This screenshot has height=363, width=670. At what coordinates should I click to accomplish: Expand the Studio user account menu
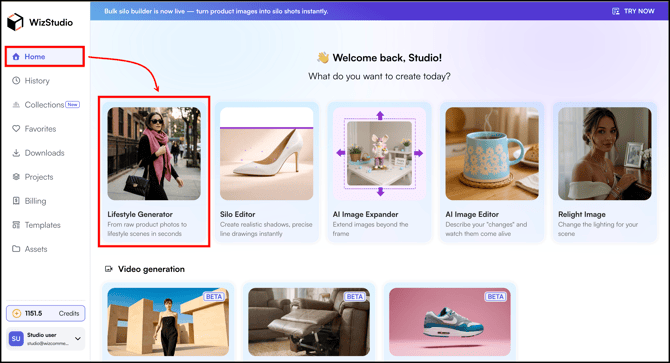coord(78,339)
